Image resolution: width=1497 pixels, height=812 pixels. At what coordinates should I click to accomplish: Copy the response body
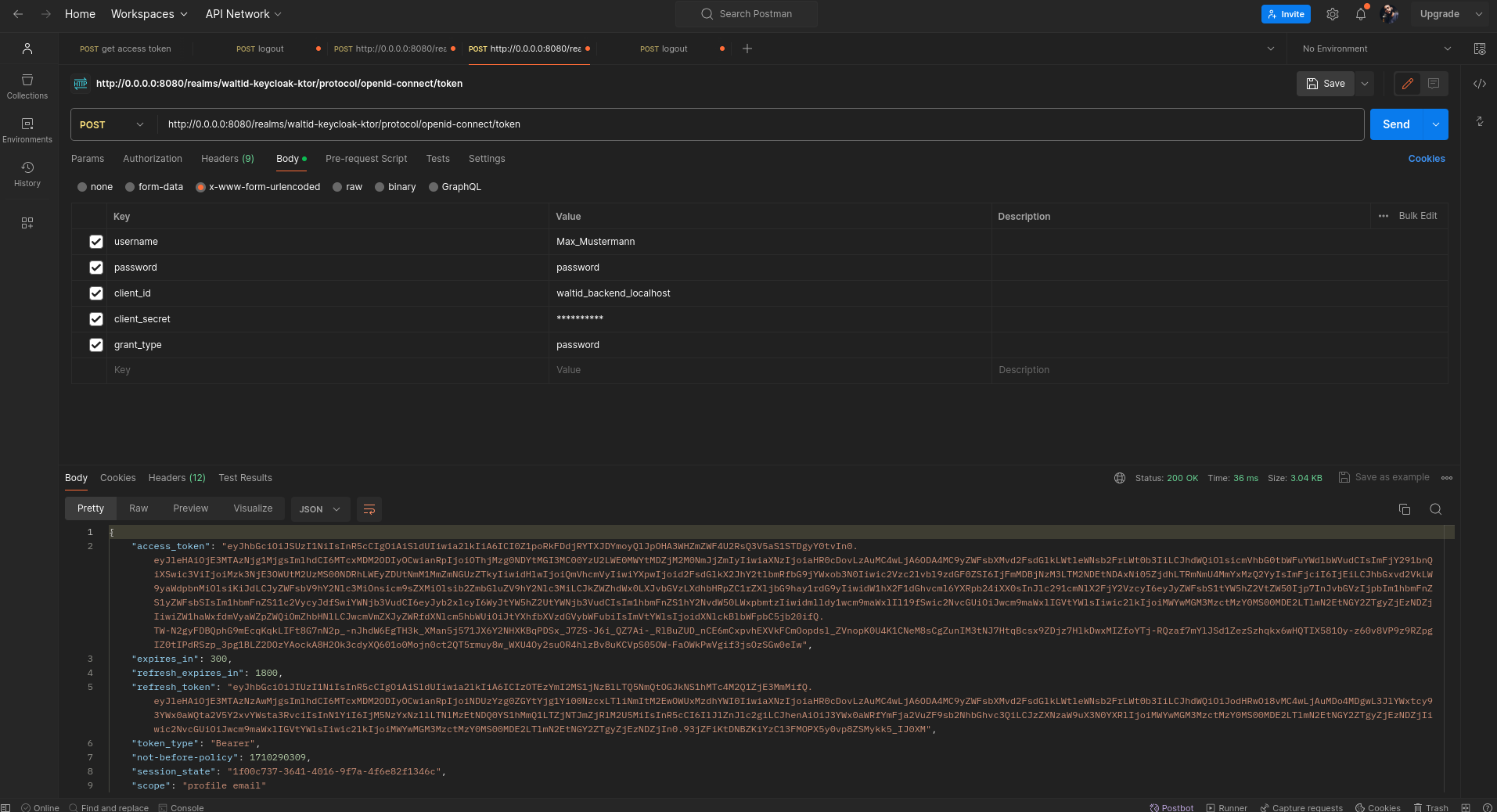[x=1405, y=509]
